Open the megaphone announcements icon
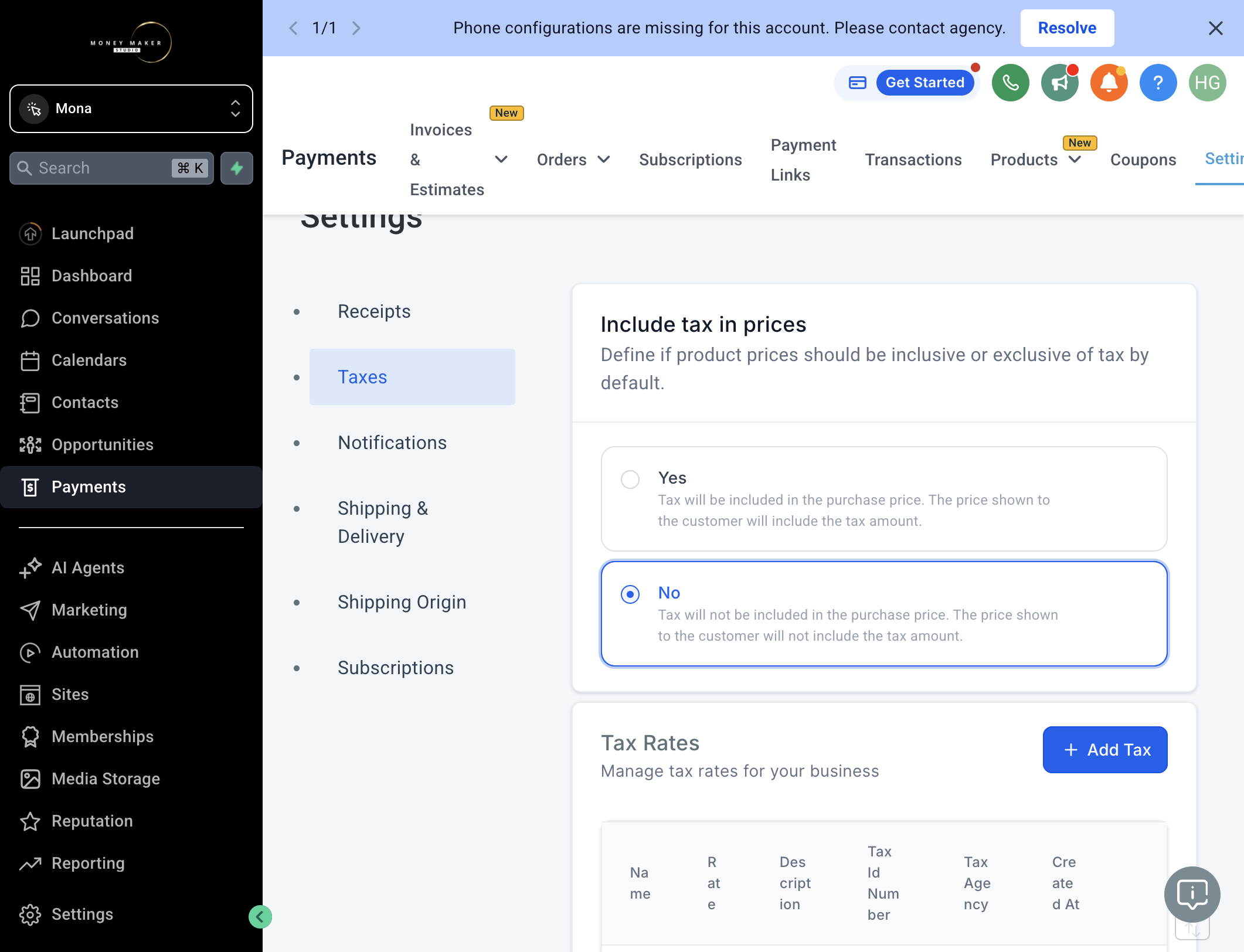1244x952 pixels. pos(1060,83)
